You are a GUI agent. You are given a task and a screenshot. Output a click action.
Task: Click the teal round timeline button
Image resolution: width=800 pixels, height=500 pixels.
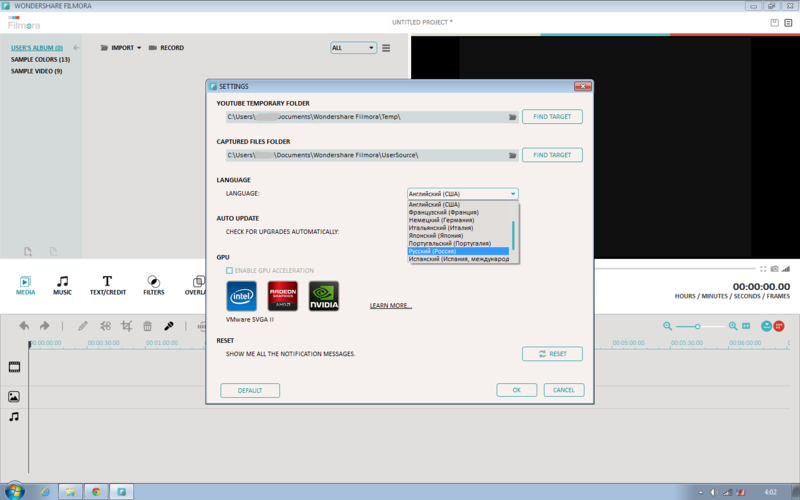[x=766, y=326]
